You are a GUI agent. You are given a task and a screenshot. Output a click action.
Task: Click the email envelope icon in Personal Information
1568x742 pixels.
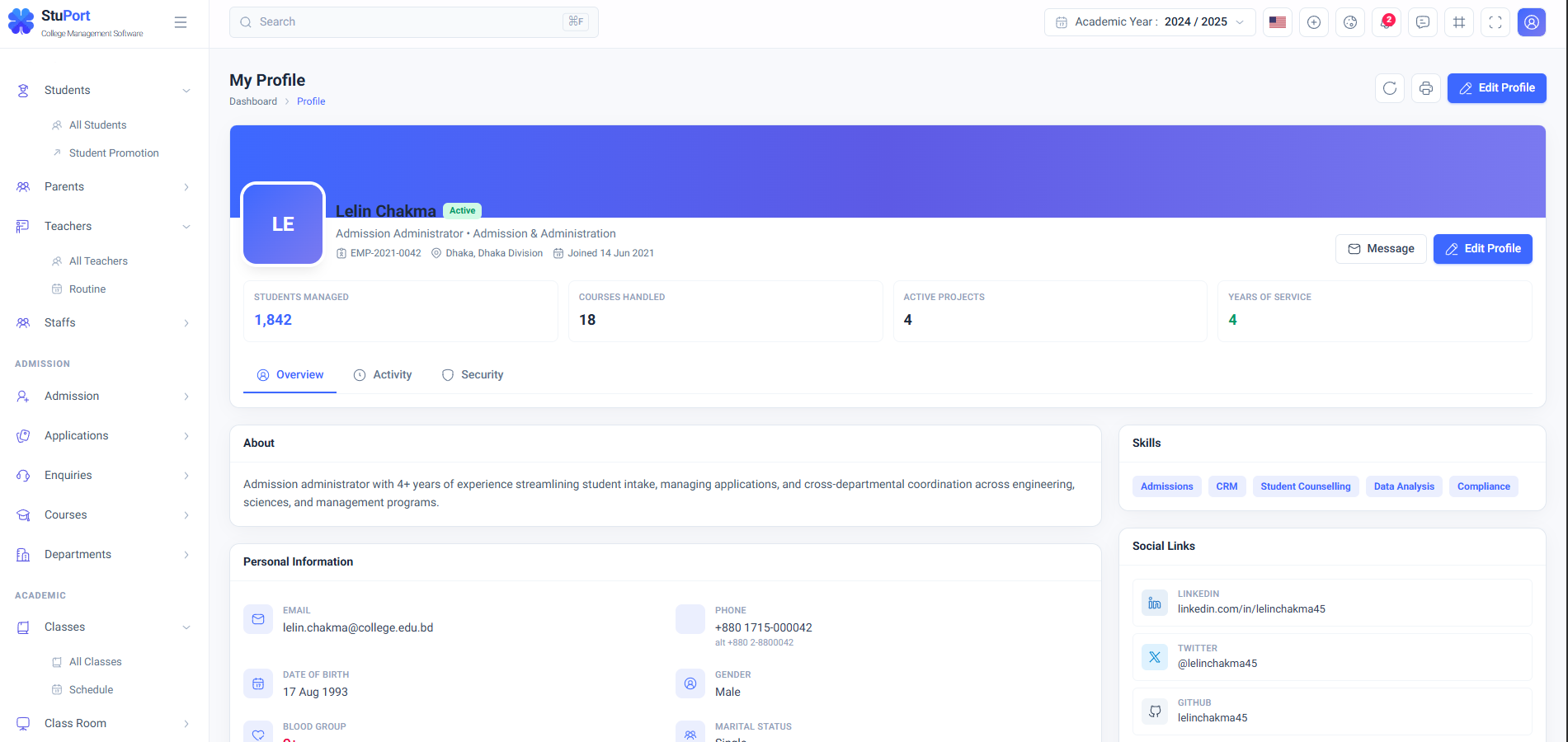pos(258,619)
